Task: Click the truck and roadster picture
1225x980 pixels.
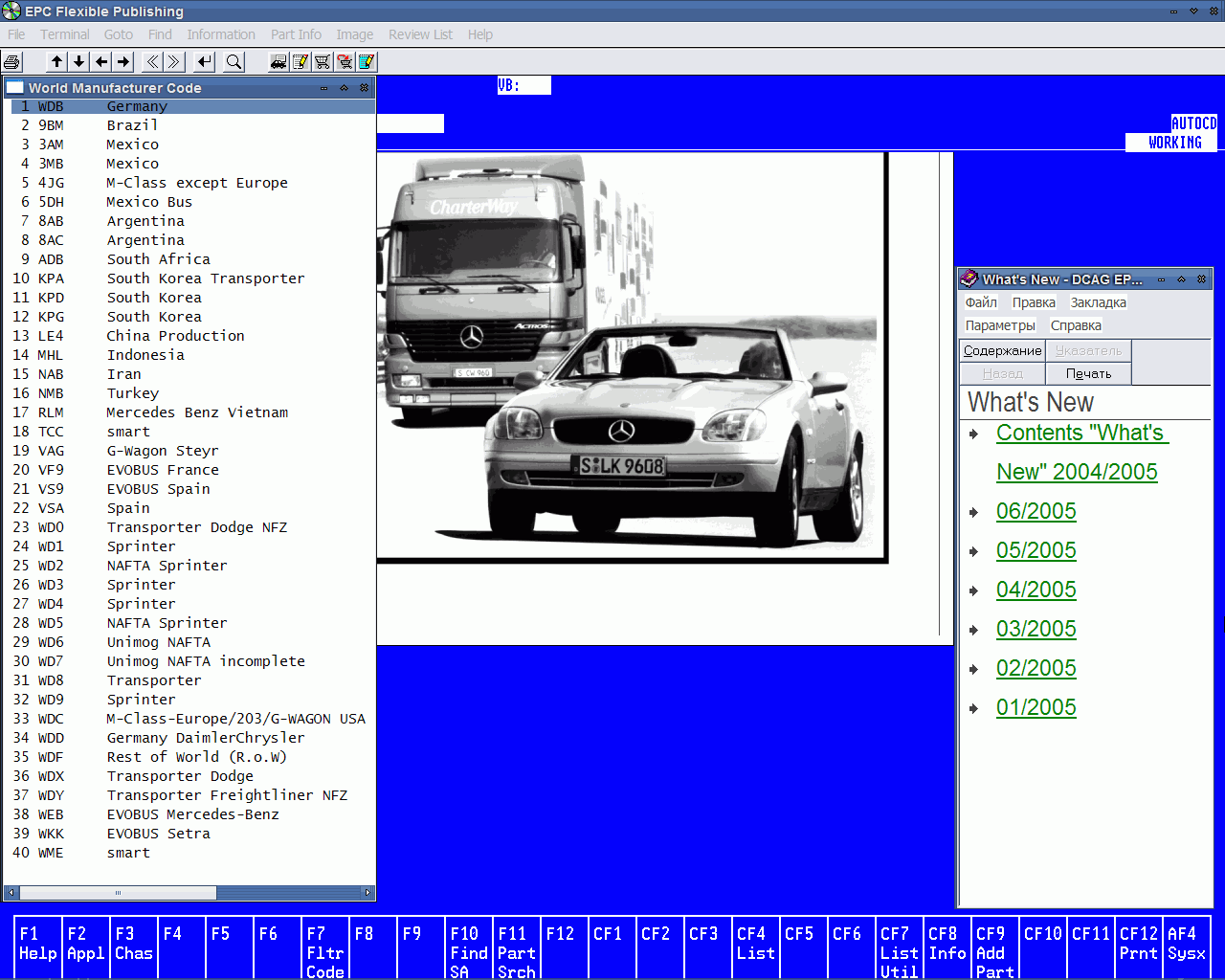Action: click(x=632, y=357)
